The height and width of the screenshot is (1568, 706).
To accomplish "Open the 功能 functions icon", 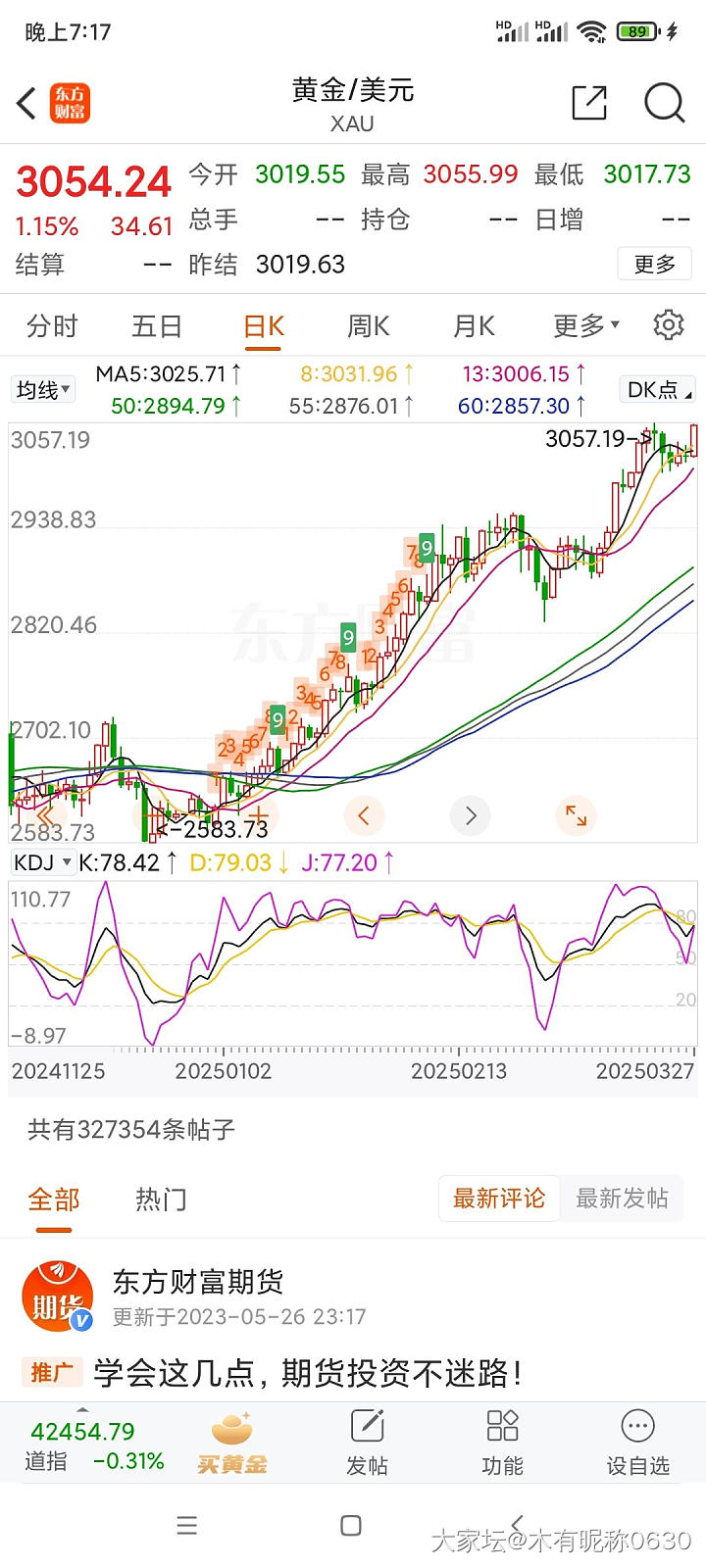I will (x=502, y=1442).
